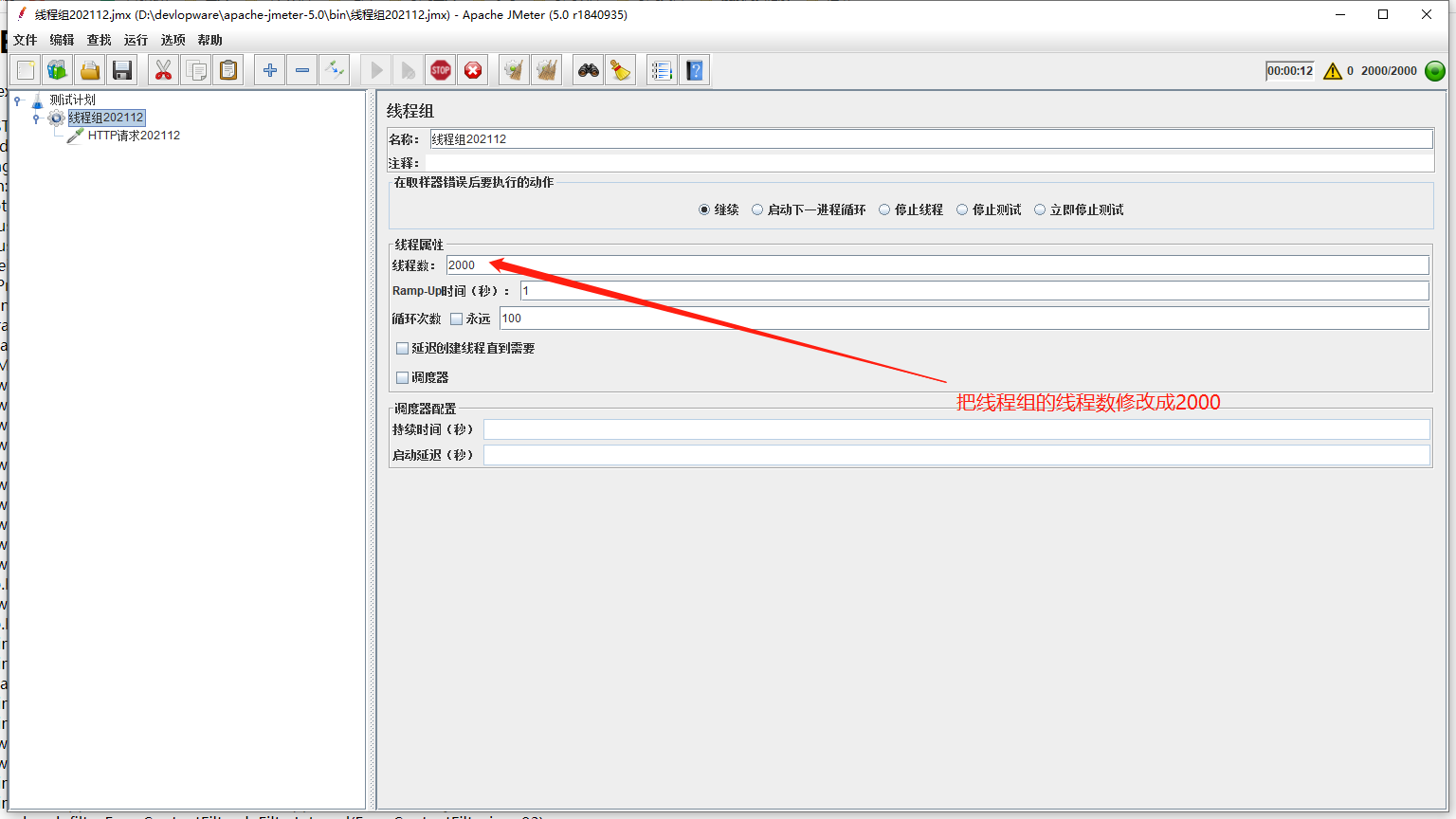The image size is (1456, 819).
Task: Click the Toggle enable/disable icon
Action: click(335, 70)
